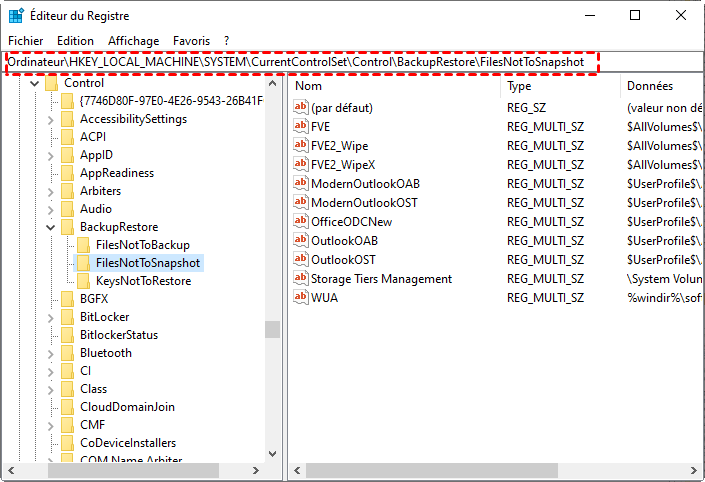
Task: Click the folder icon of BackupRestore
Action: click(x=67, y=227)
